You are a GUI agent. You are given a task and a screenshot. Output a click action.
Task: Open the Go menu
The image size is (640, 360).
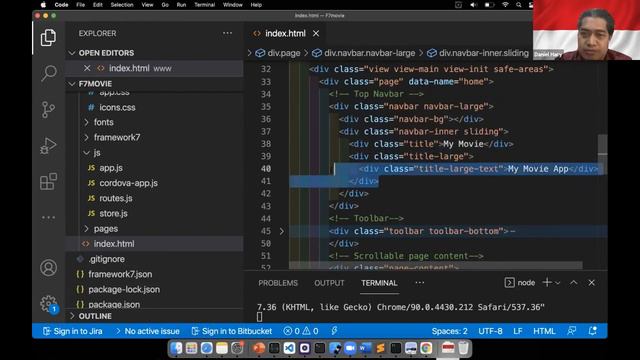coord(165,5)
